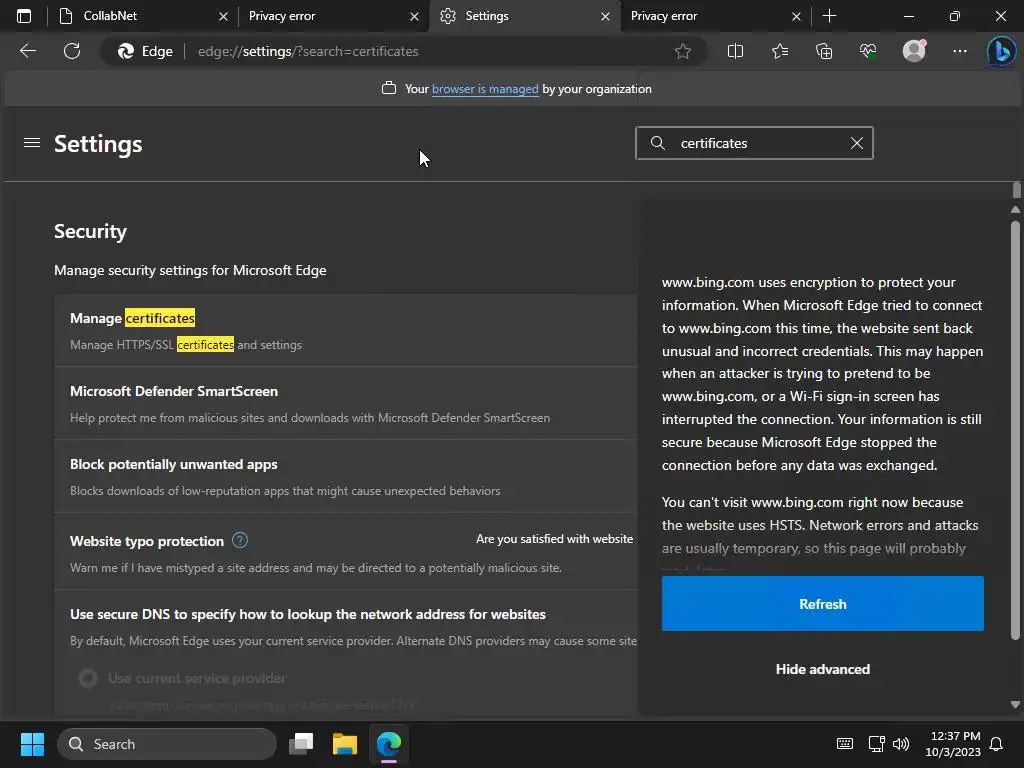This screenshot has width=1024, height=768.
Task: Follow the browser is managed link
Action: pos(485,89)
